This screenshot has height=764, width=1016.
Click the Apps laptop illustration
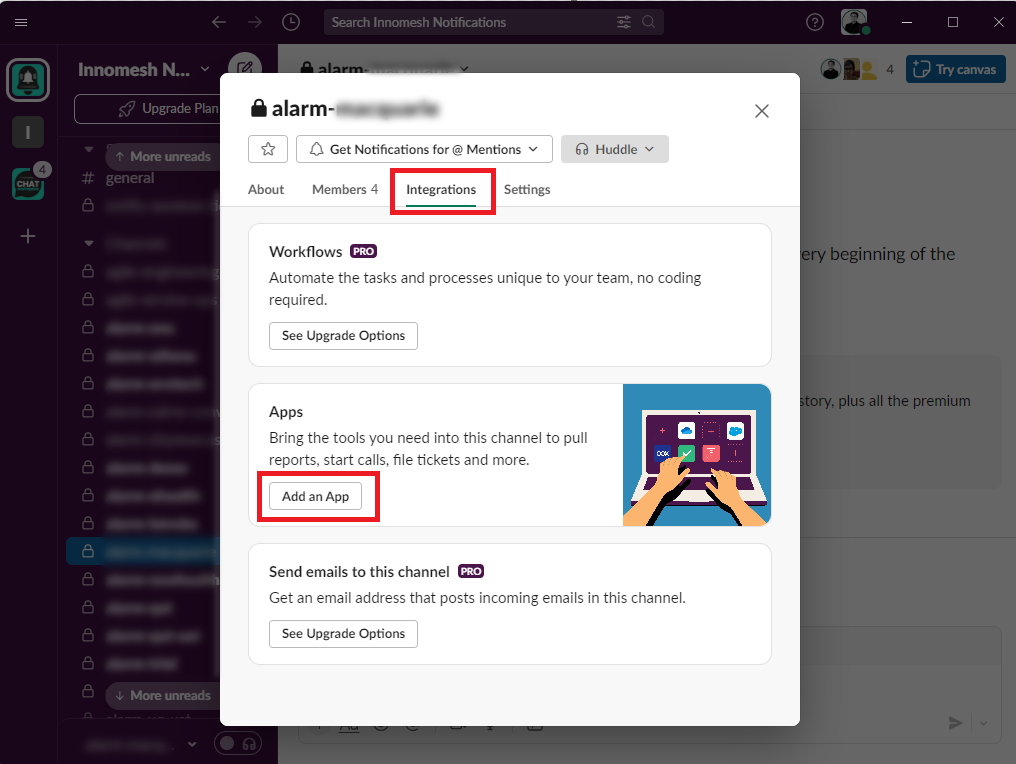click(697, 455)
